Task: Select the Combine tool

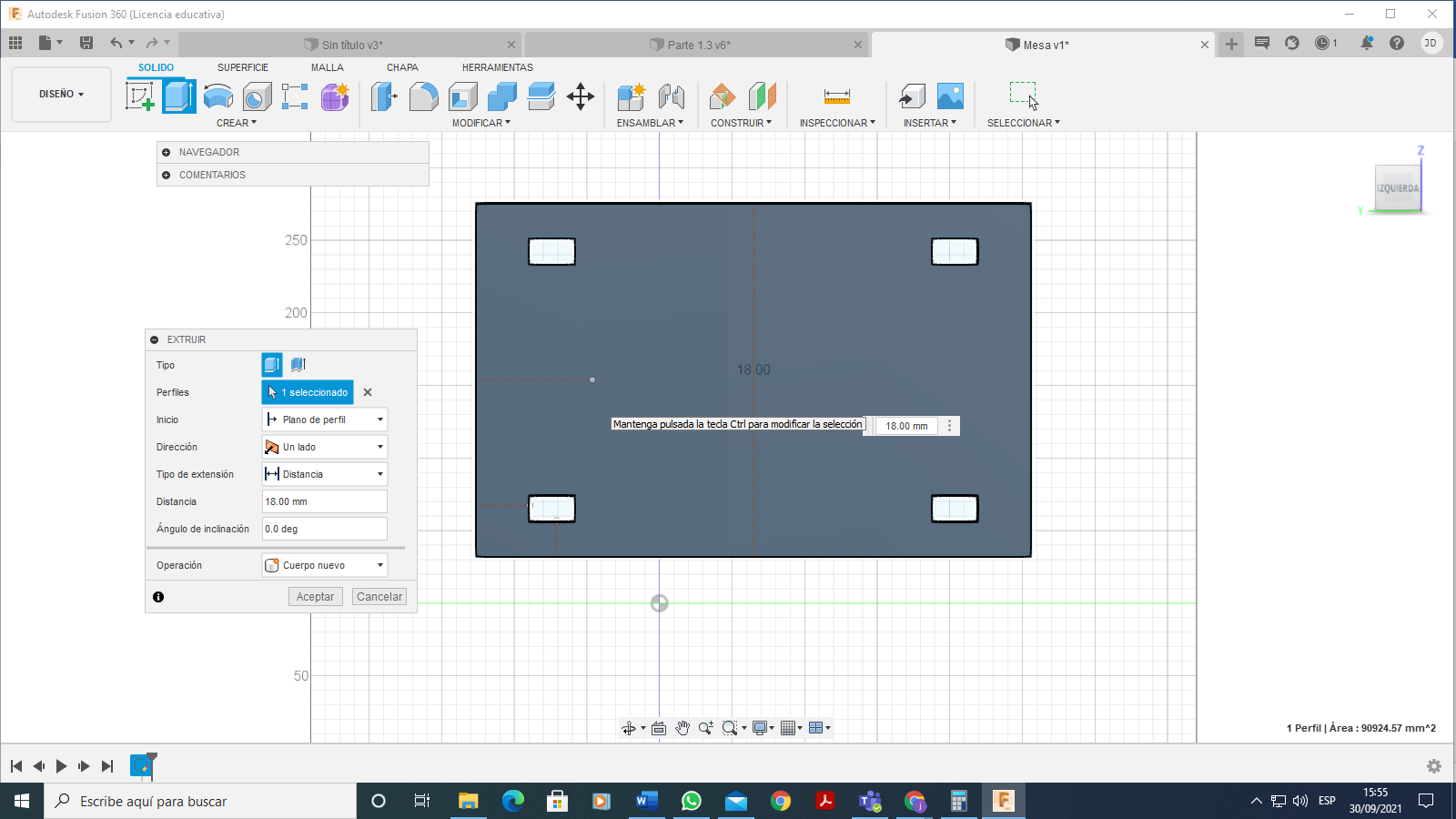Action: coord(502,96)
